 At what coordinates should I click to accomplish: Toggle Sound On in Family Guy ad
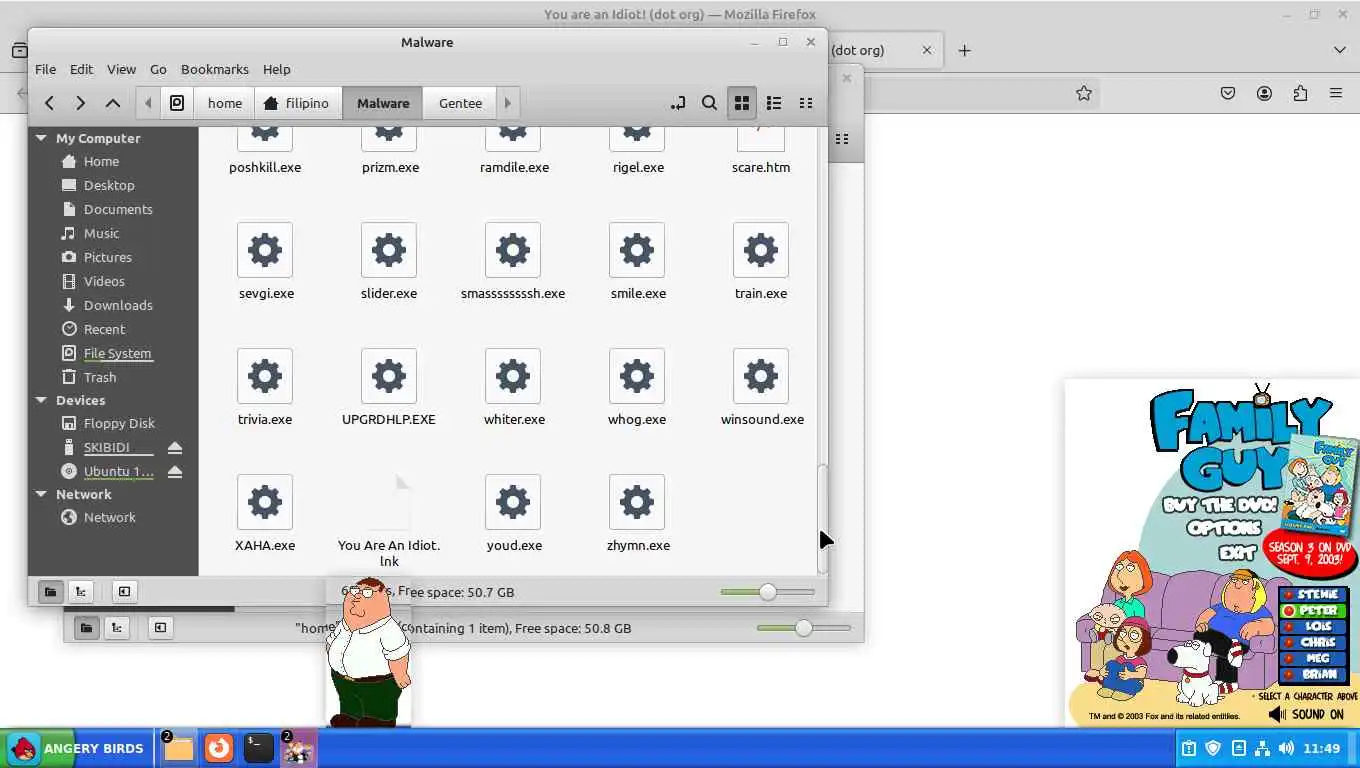(x=1306, y=714)
